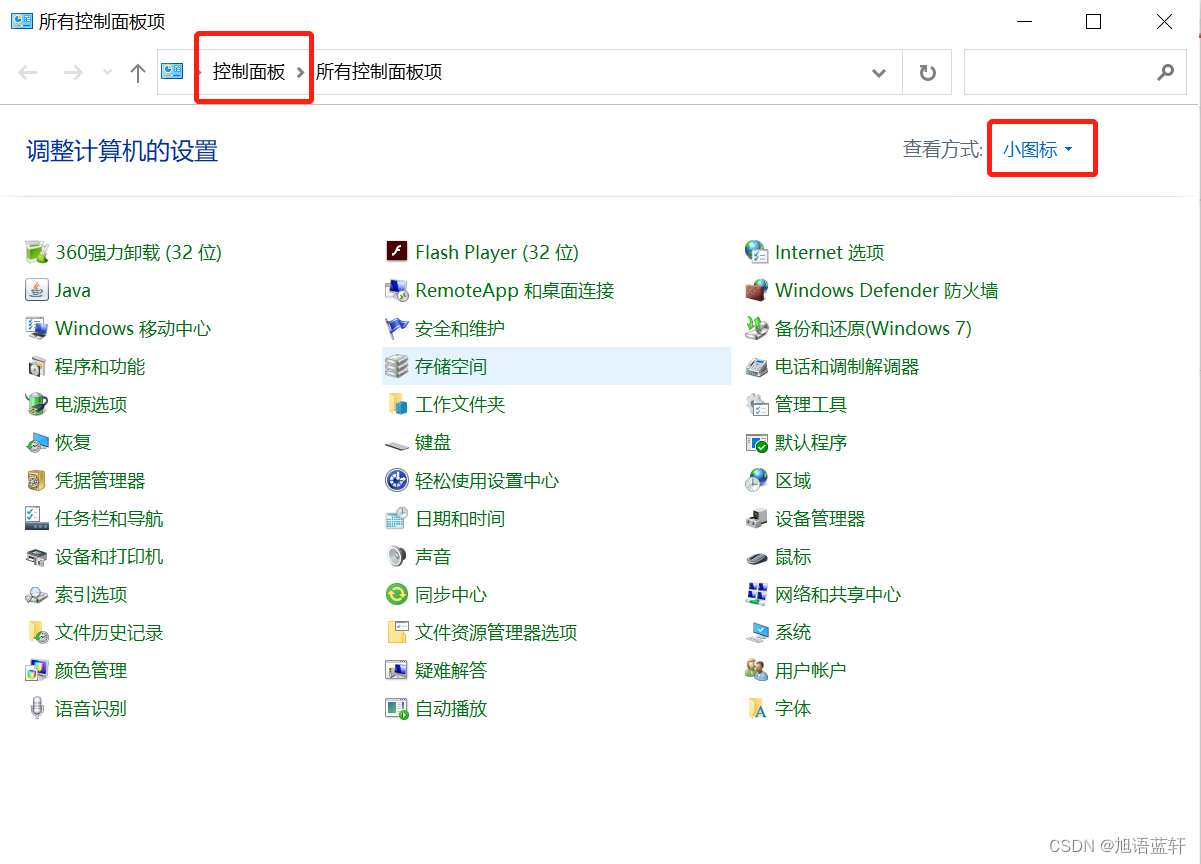
Task: Click the 默认程序 icon
Action: 757,442
